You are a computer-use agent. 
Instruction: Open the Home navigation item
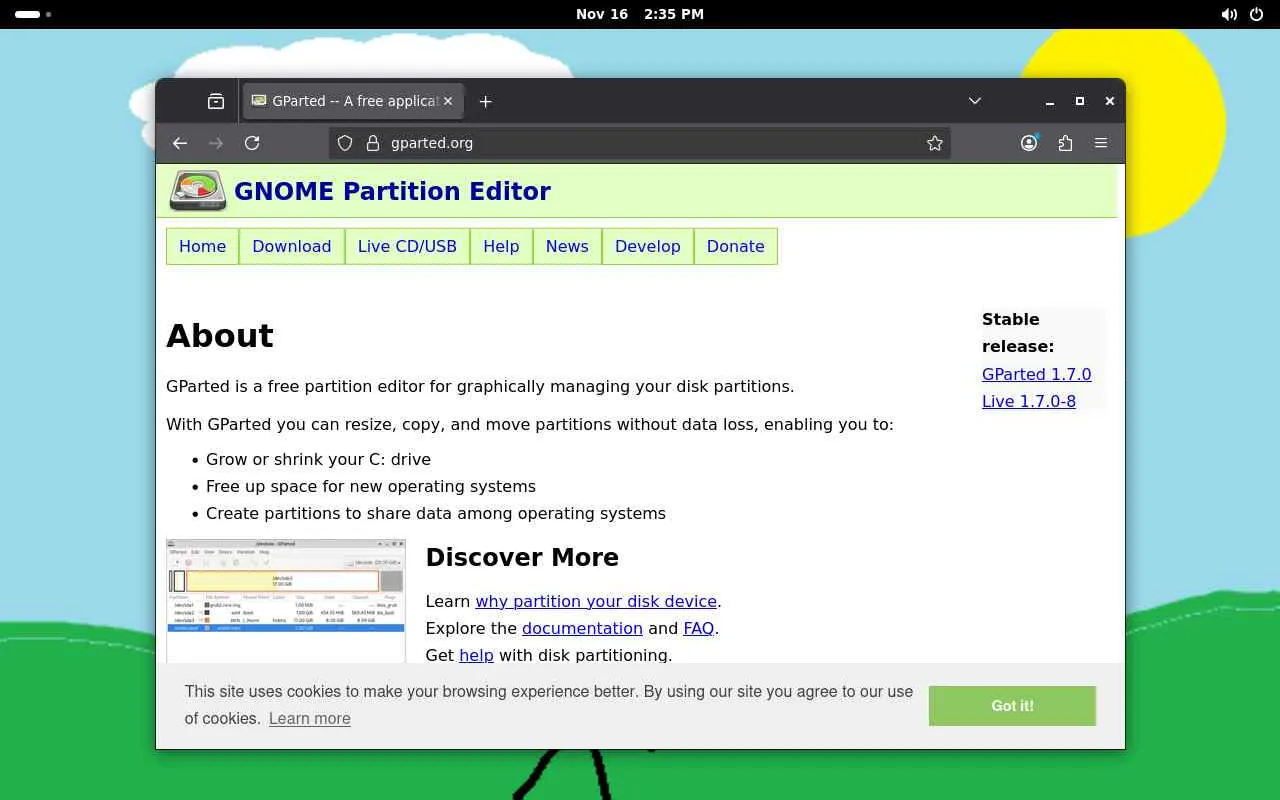(202, 246)
